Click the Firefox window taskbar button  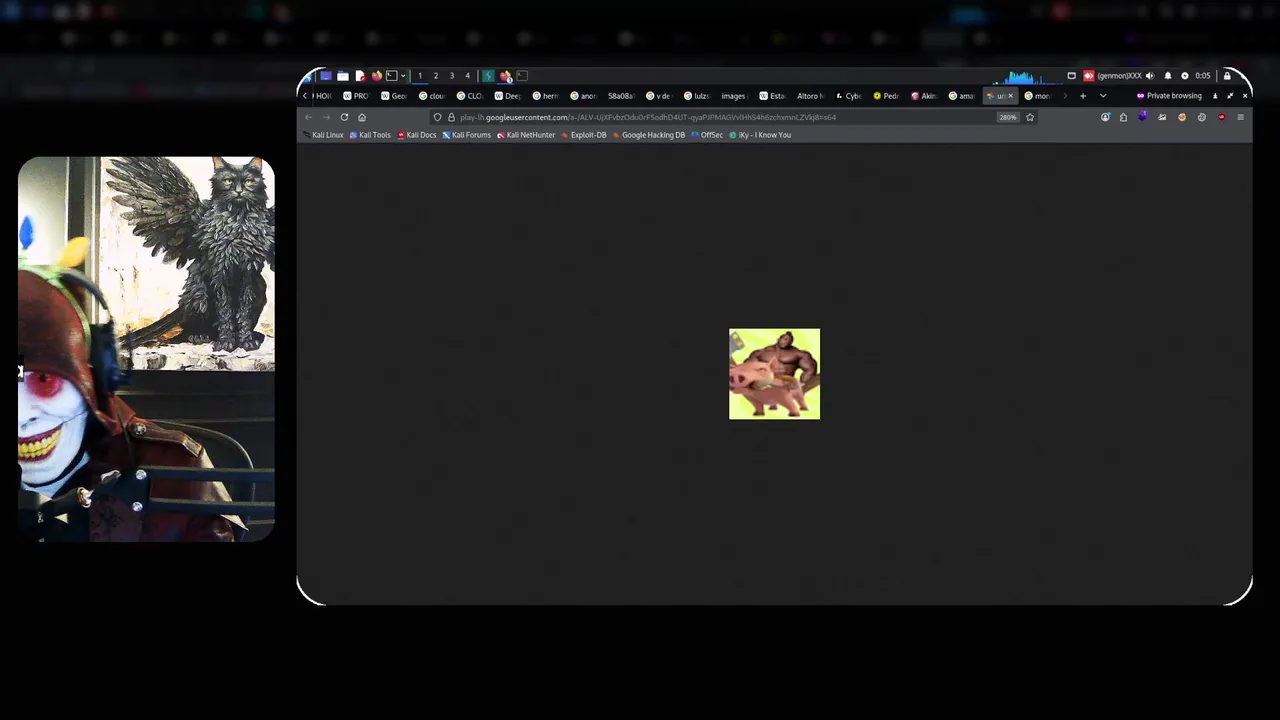coord(506,76)
